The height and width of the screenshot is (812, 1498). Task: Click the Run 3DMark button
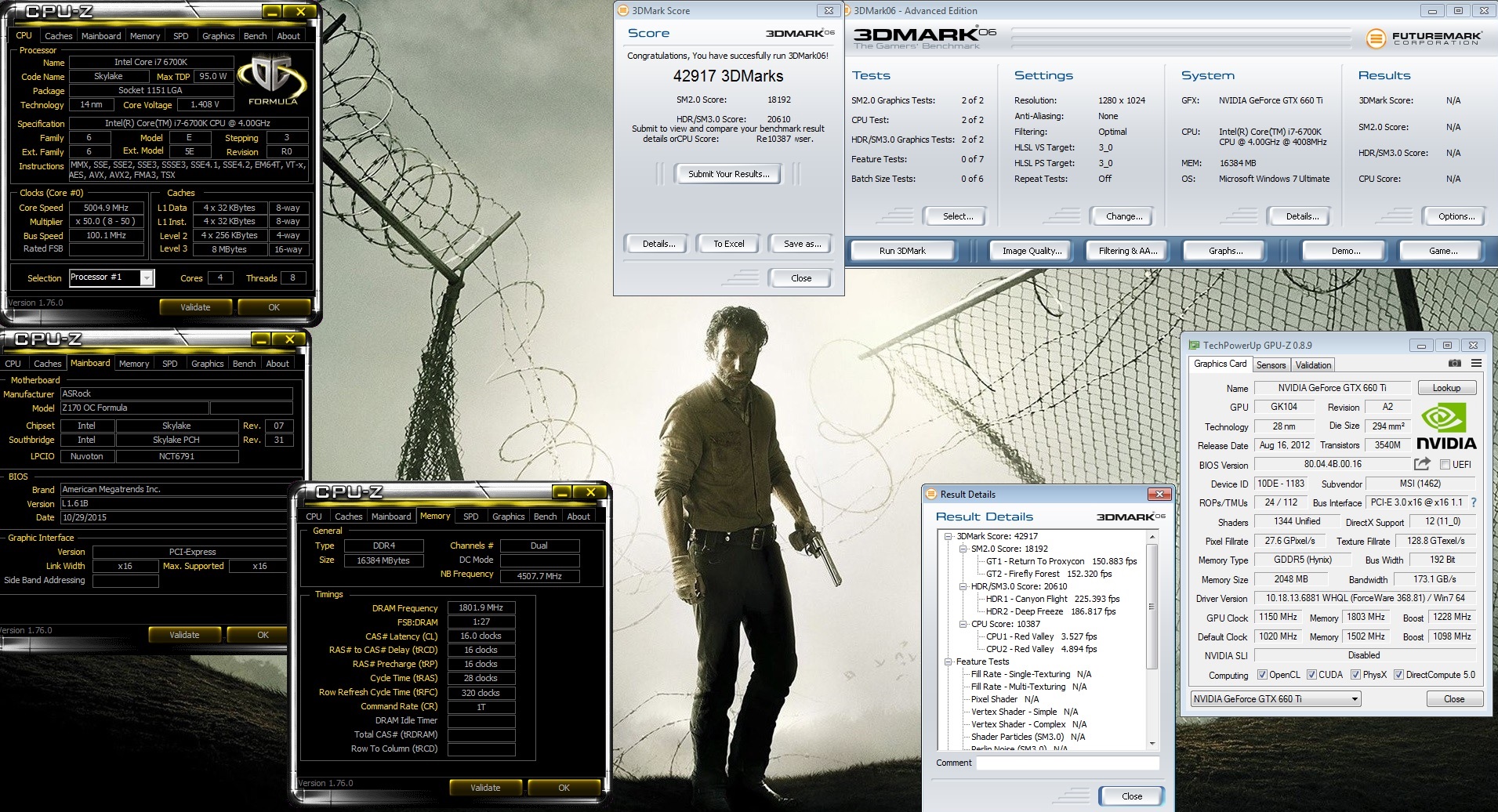902,251
